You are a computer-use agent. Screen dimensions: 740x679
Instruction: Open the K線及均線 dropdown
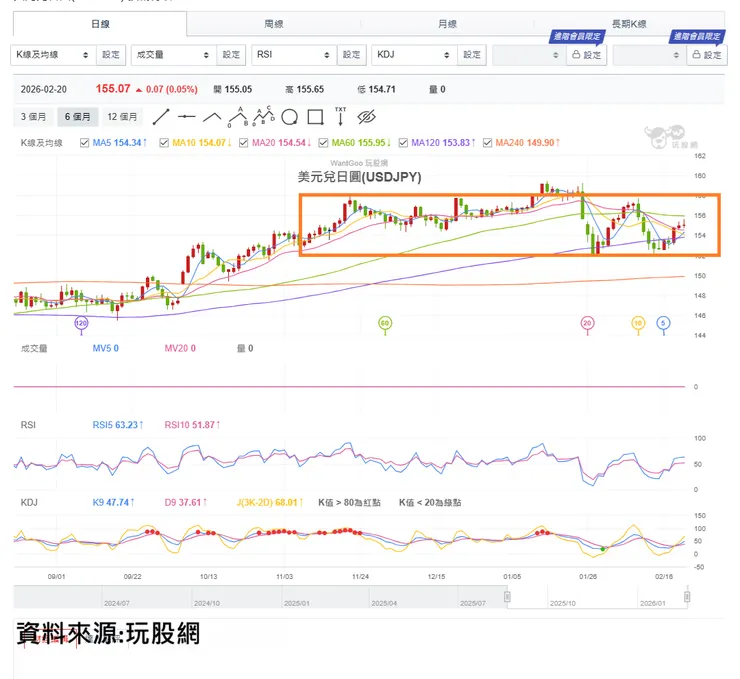[x=53, y=55]
